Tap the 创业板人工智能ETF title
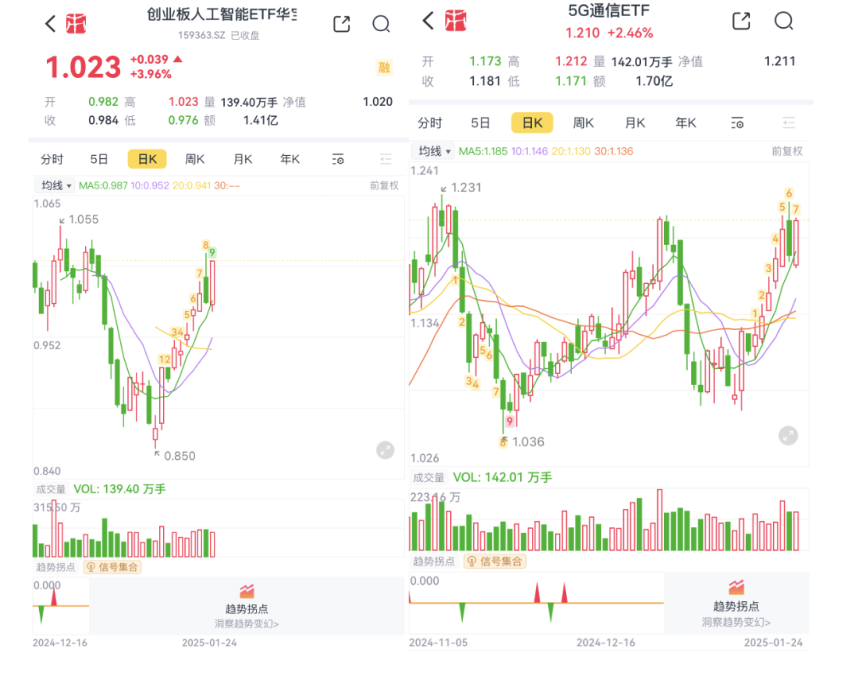This screenshot has height=677, width=863. point(221,14)
